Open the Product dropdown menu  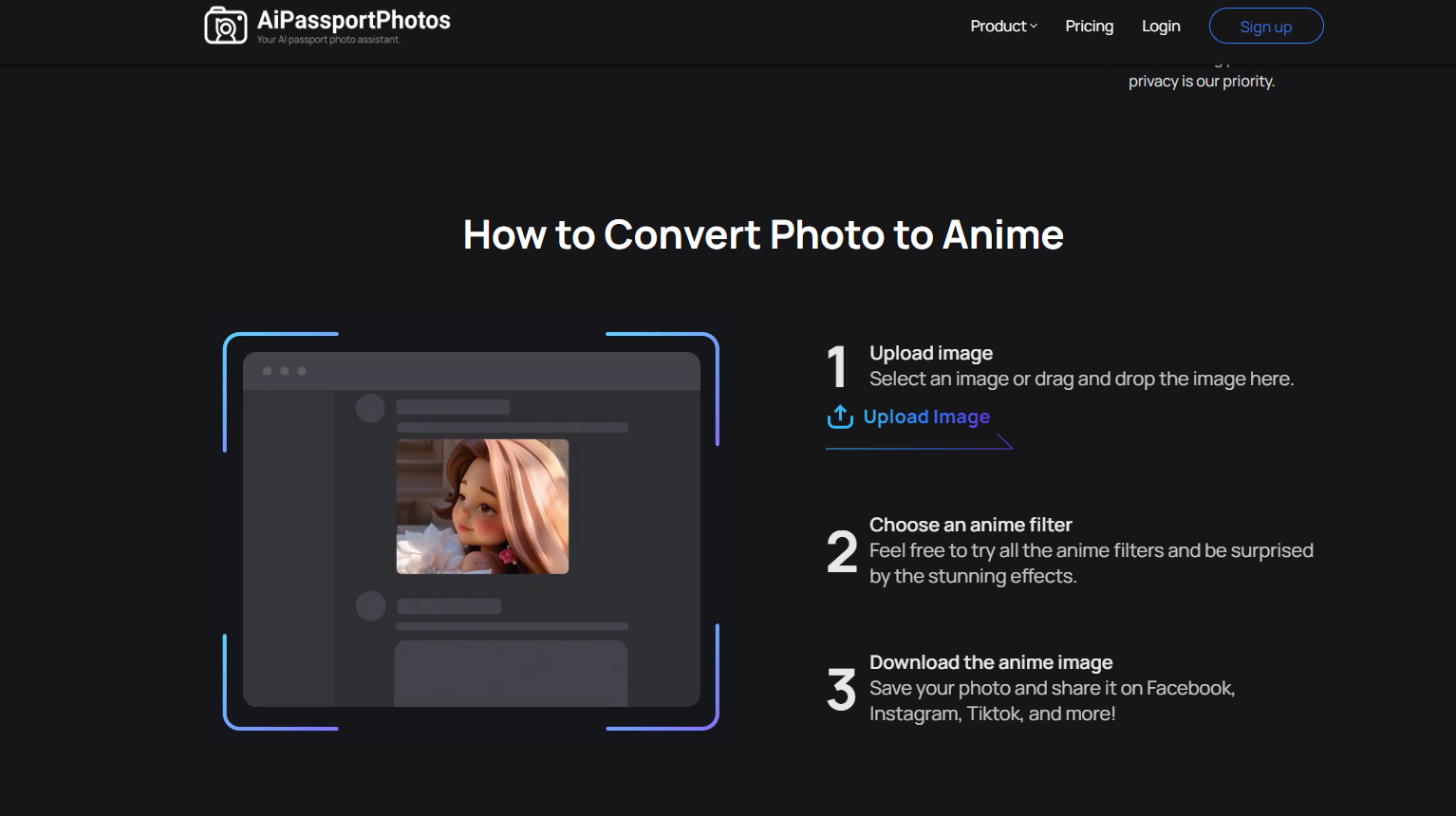coord(1003,27)
